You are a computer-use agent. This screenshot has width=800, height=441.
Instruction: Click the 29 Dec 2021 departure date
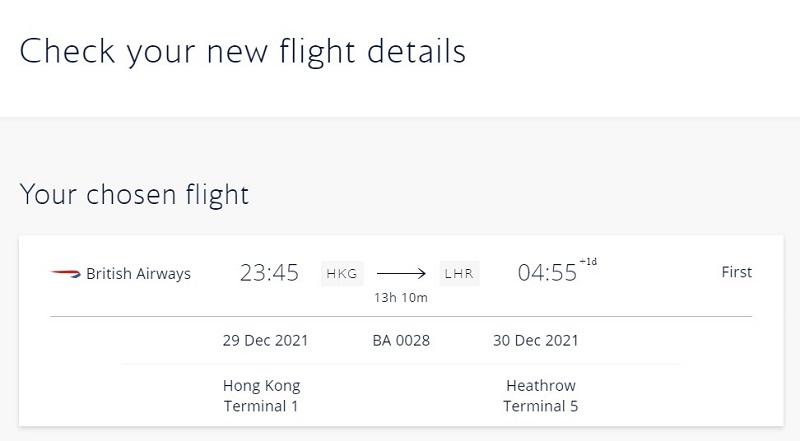tap(265, 340)
